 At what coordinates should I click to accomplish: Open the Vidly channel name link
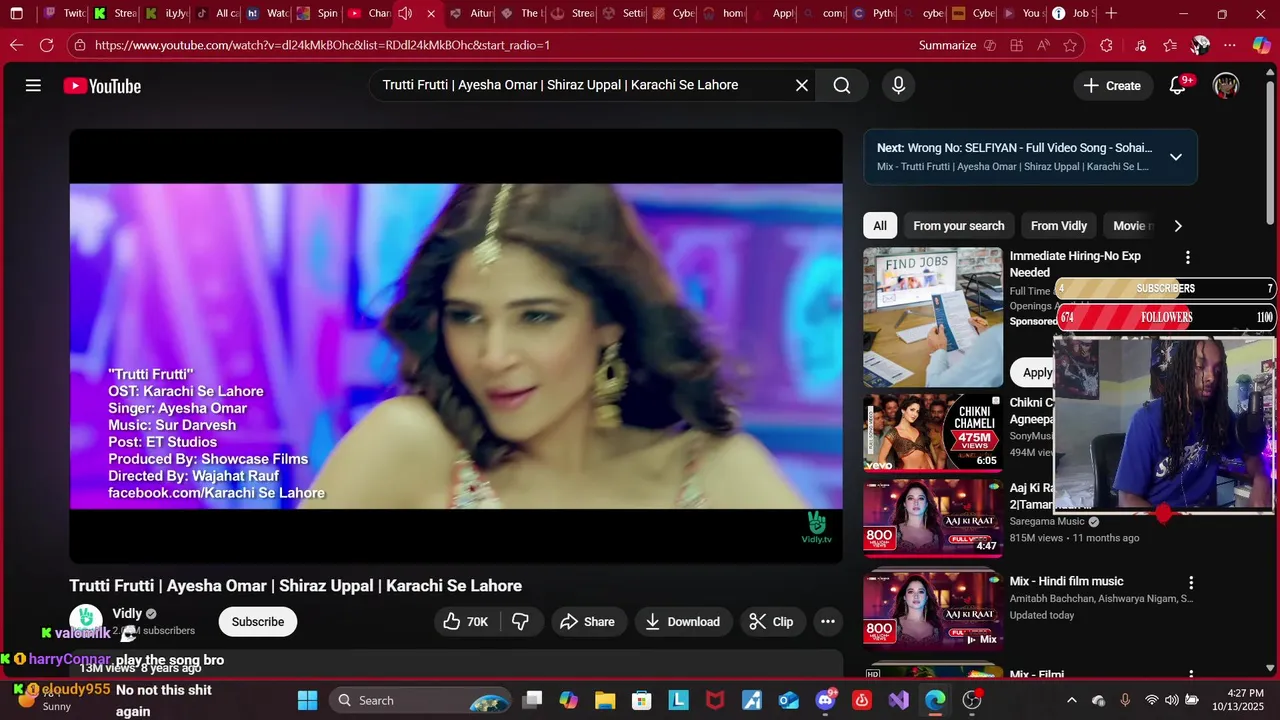coord(127,614)
